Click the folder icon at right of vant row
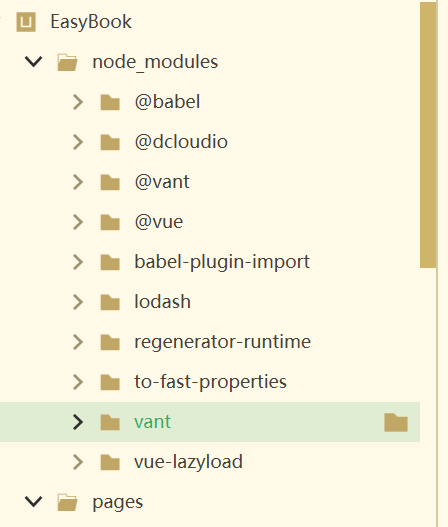The width and height of the screenshot is (448, 527). point(396,422)
